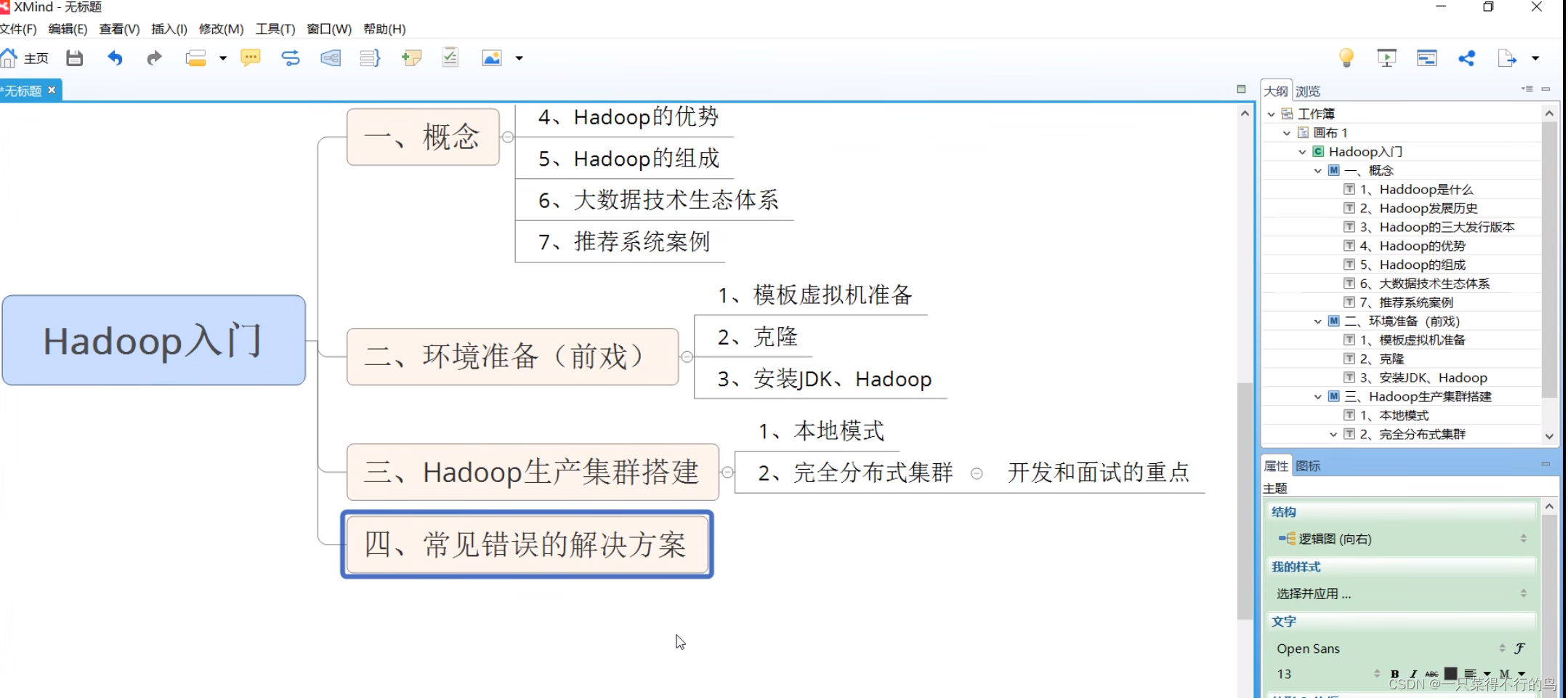Start brainstorm mode with lightbulb icon
Image resolution: width=1568 pixels, height=698 pixels.
tap(1346, 58)
